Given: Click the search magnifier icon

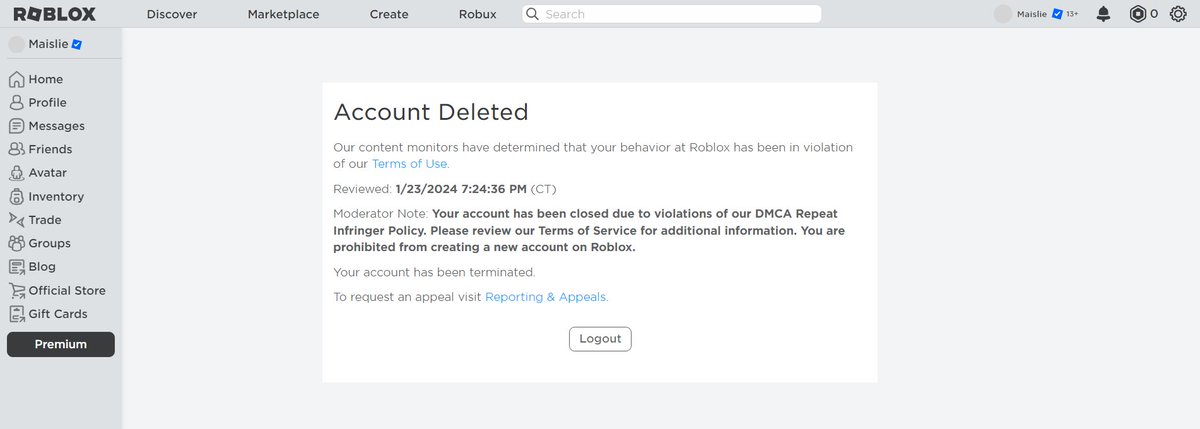Looking at the screenshot, I should [533, 14].
